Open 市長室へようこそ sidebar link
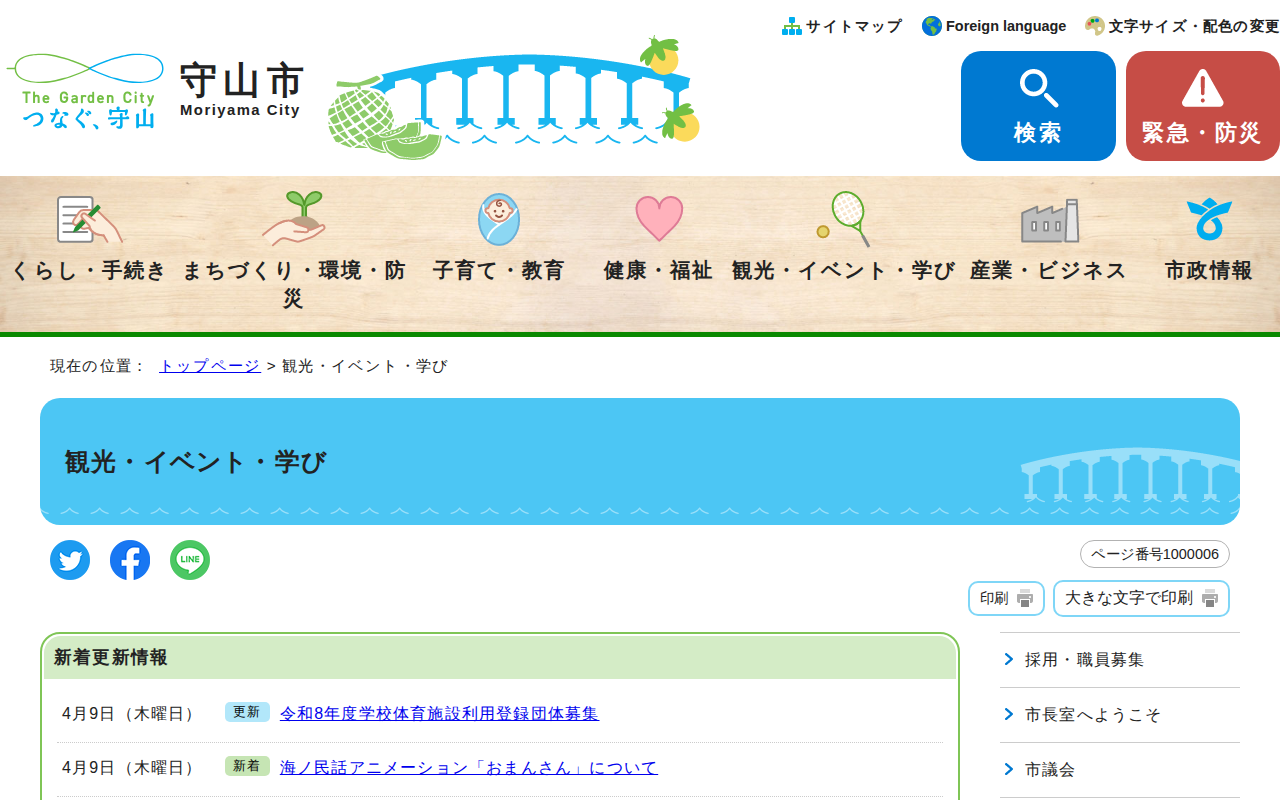The height and width of the screenshot is (800, 1280). [1093, 715]
